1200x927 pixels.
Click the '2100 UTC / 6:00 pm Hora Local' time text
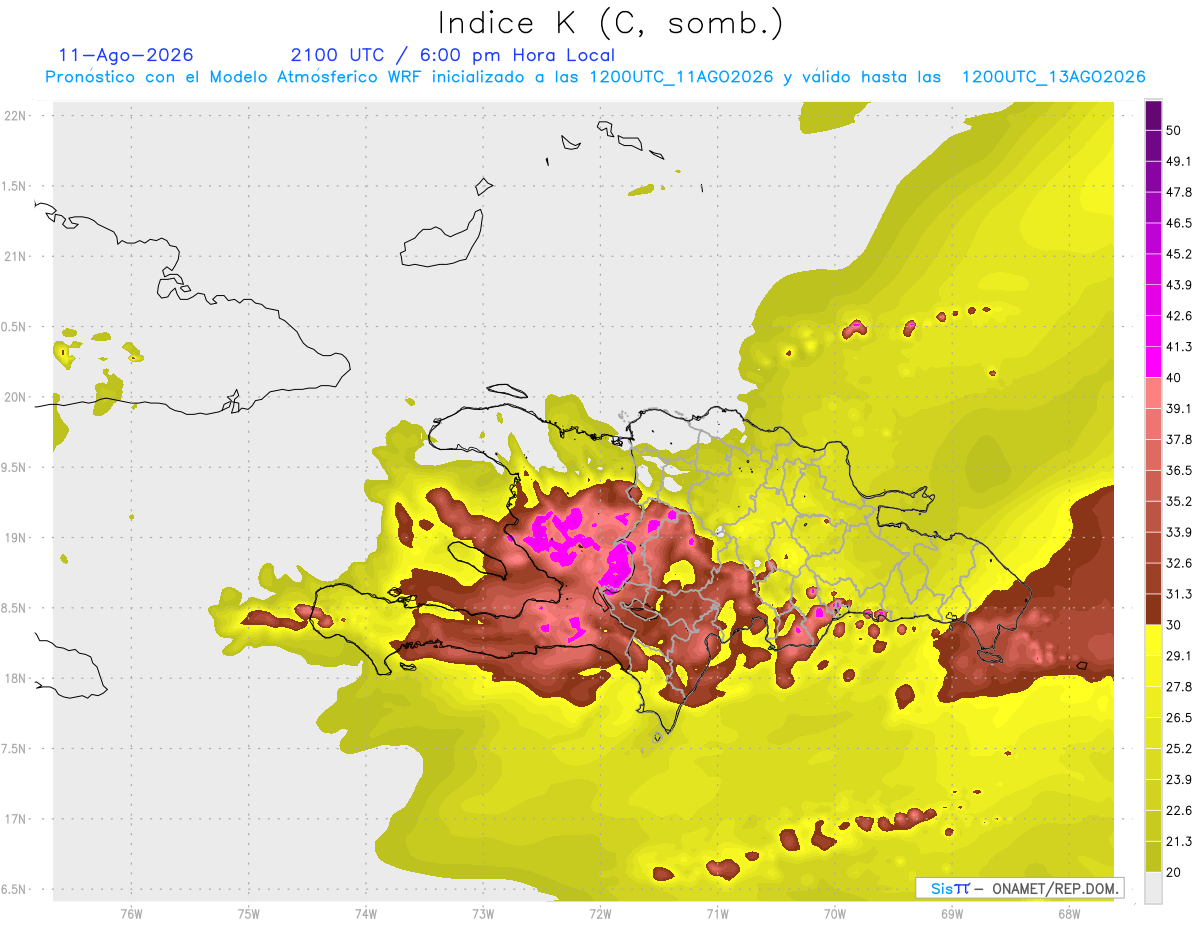click(x=453, y=55)
